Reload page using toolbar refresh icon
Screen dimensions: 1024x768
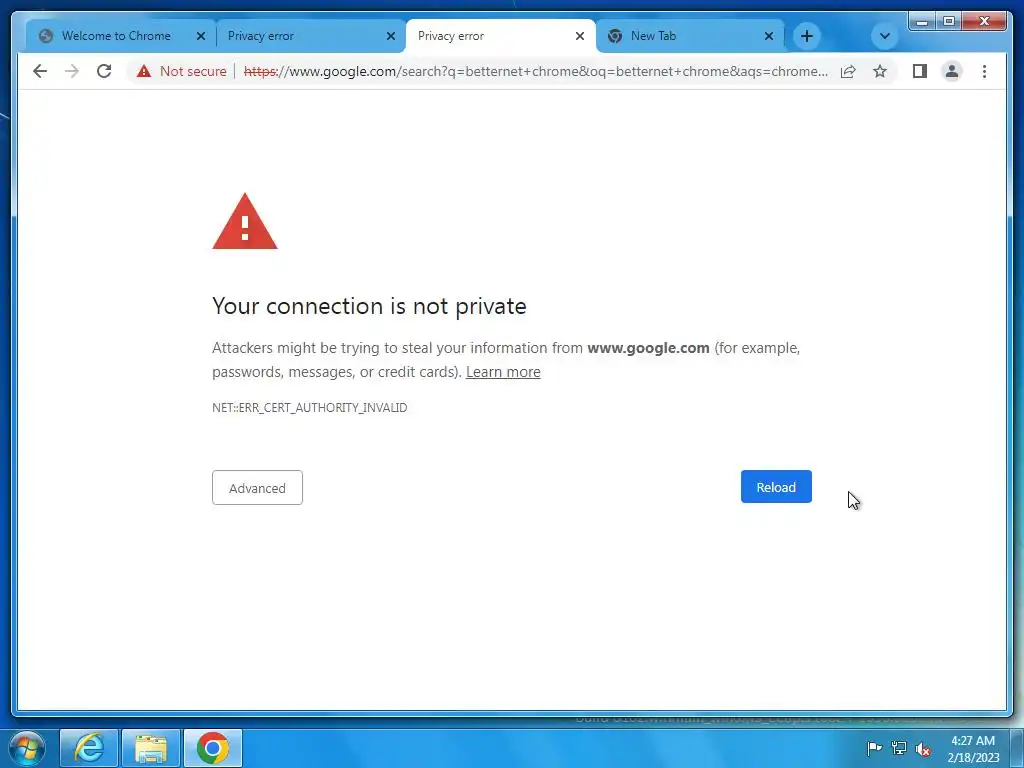[x=104, y=71]
